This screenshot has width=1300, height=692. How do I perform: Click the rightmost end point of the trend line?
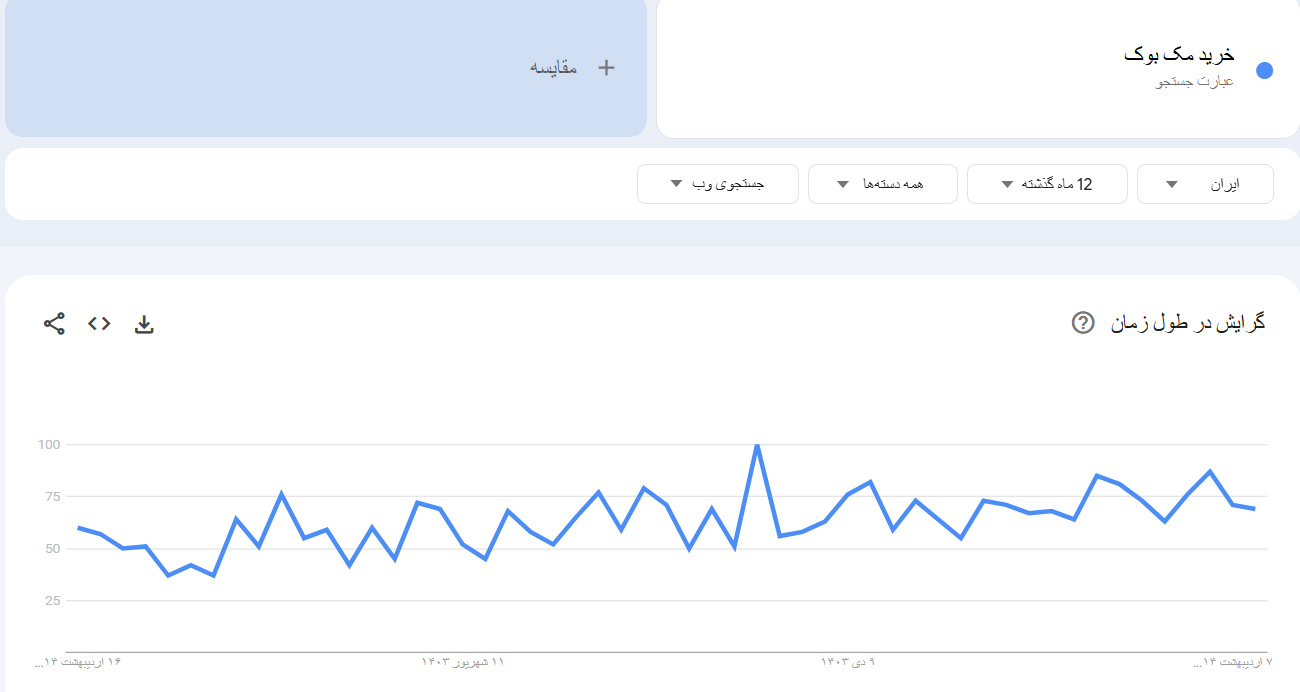[x=1254, y=509]
